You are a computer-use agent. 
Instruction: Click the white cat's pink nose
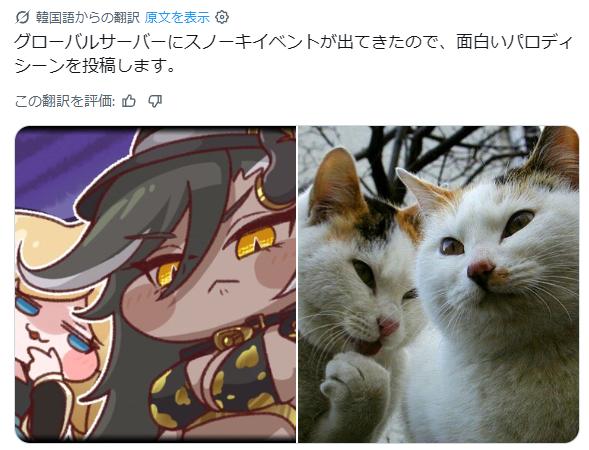(481, 269)
